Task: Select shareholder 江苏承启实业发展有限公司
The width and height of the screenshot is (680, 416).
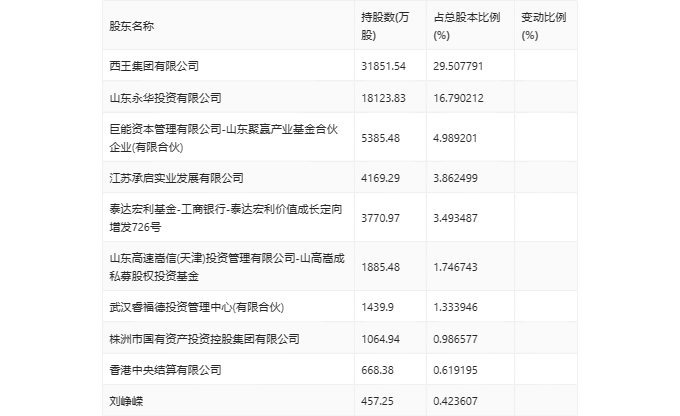Action: click(x=177, y=178)
